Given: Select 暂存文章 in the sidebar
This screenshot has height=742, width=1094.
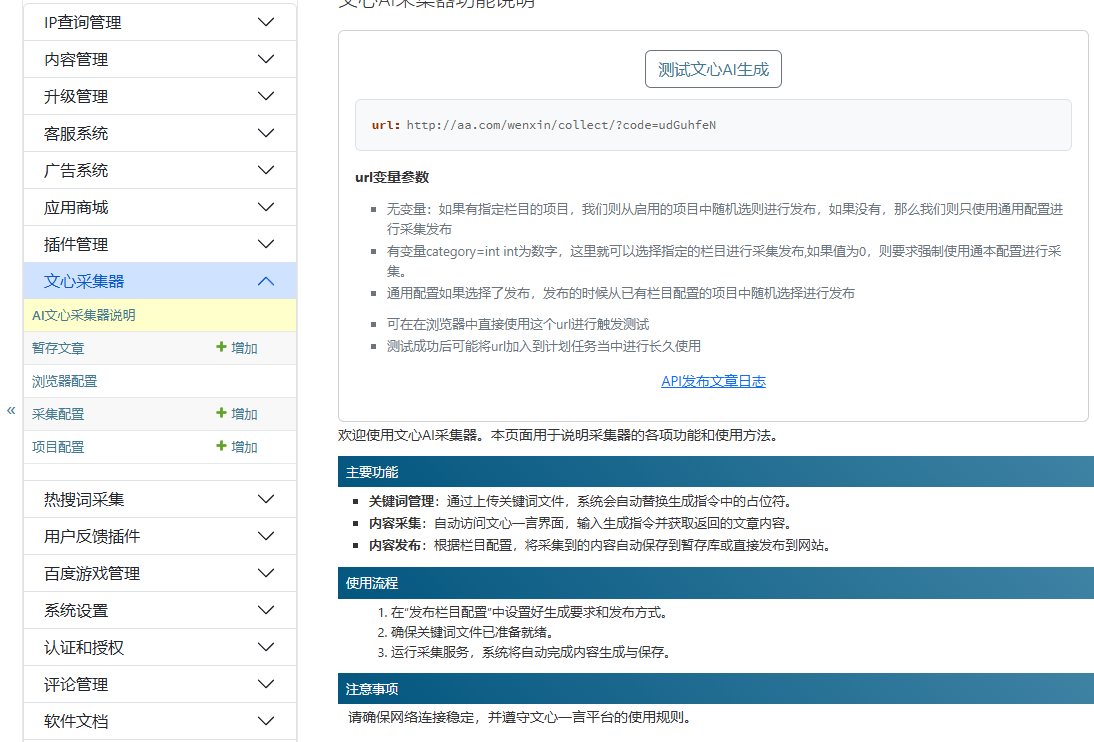Looking at the screenshot, I should coord(56,347).
